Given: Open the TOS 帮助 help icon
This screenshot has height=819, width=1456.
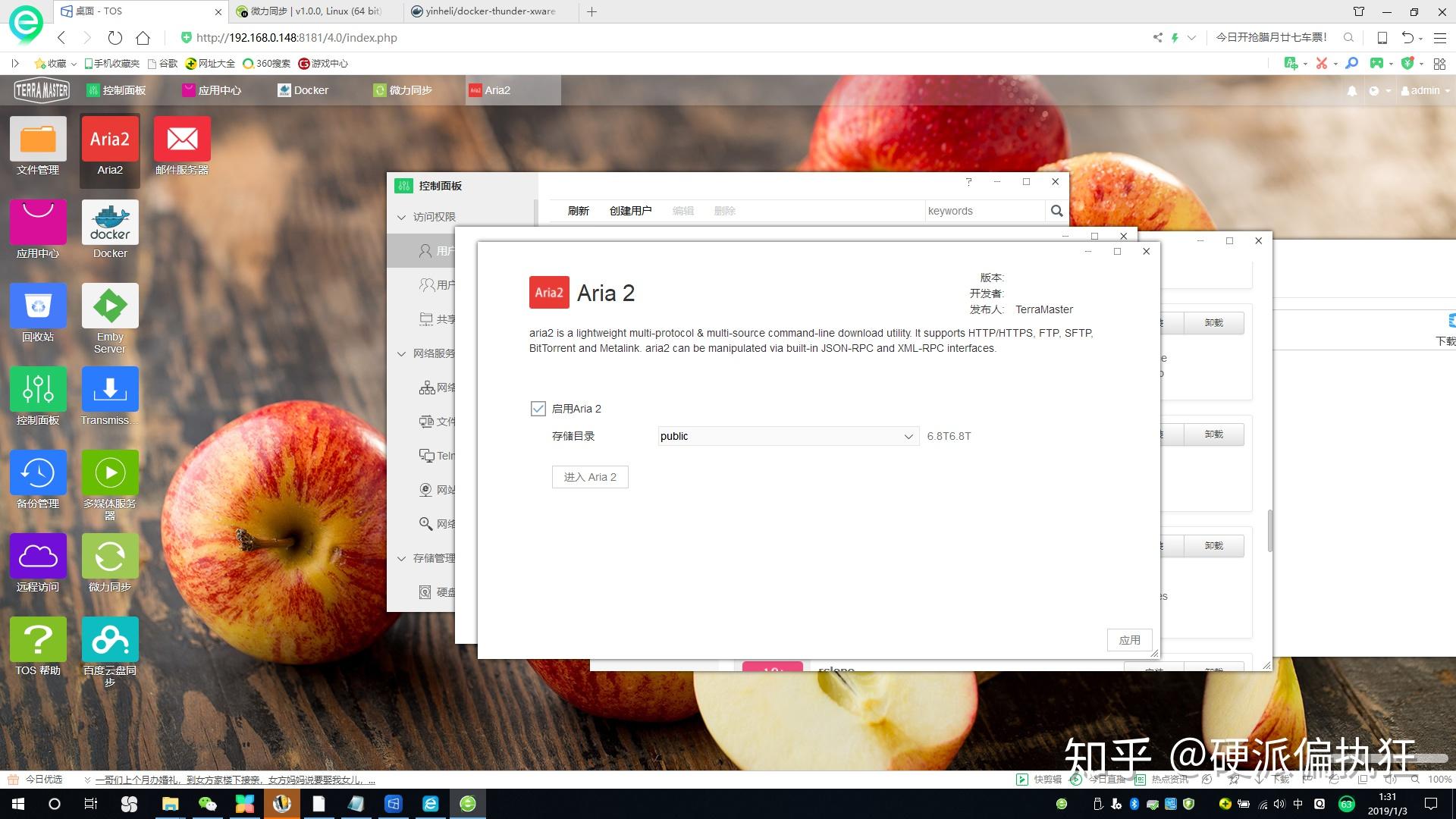Looking at the screenshot, I should tap(38, 641).
